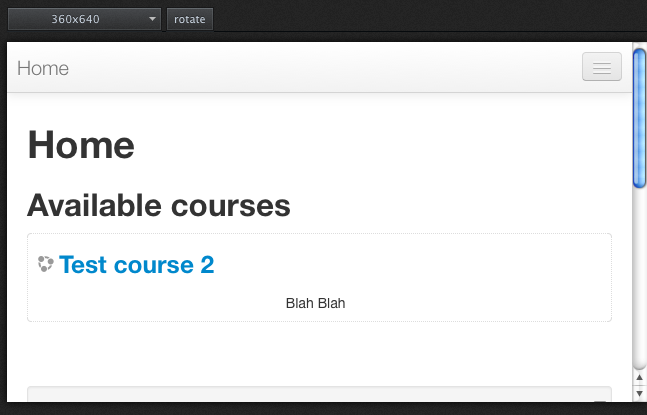Screen dimensions: 647x415
Task: Click the Blah Blah course summary text
Action: (315, 303)
